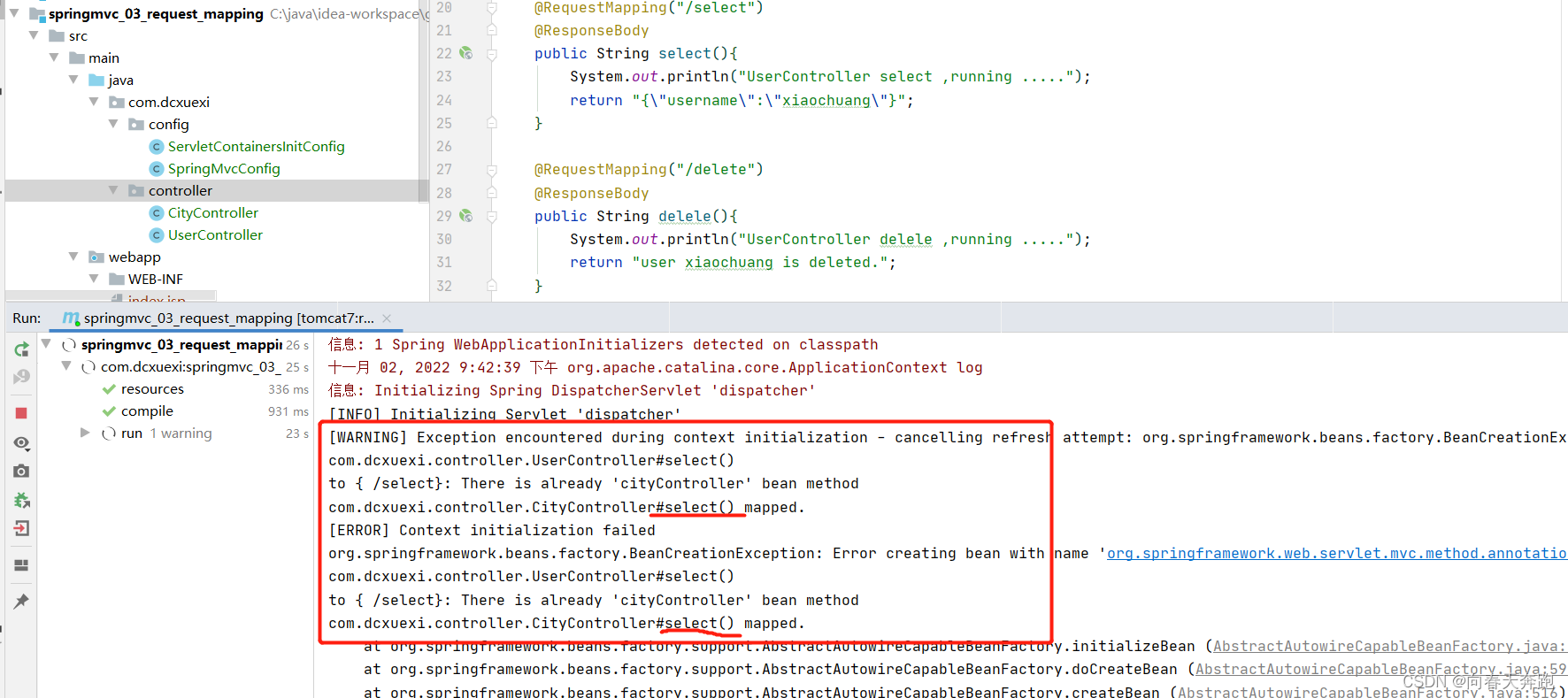Click the green checkmark beside resources
Screen dimensions: 1568x698
(x=109, y=389)
